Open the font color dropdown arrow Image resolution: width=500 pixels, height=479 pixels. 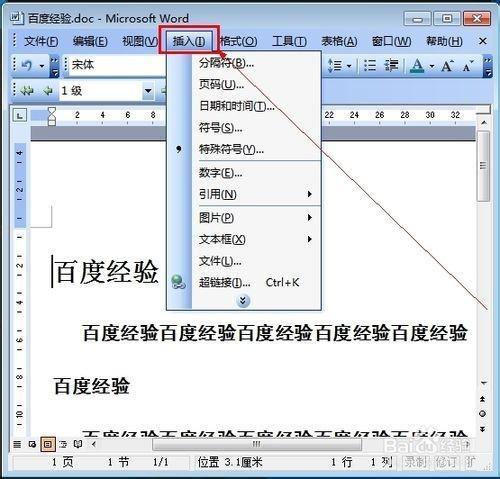coord(432,66)
